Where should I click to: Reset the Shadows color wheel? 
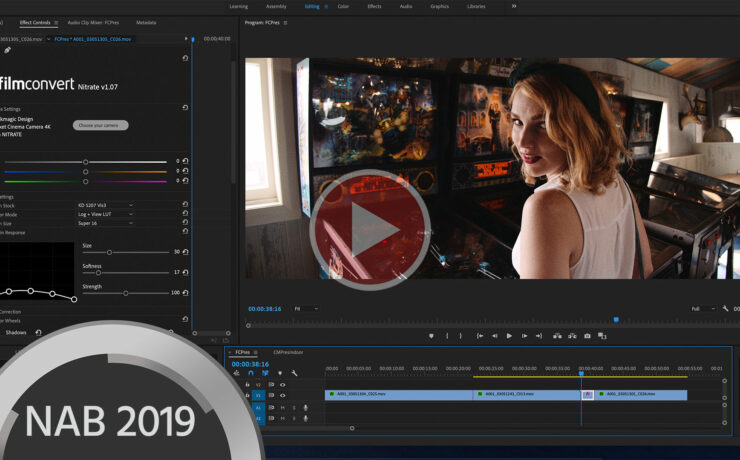pyautogui.click(x=38, y=333)
